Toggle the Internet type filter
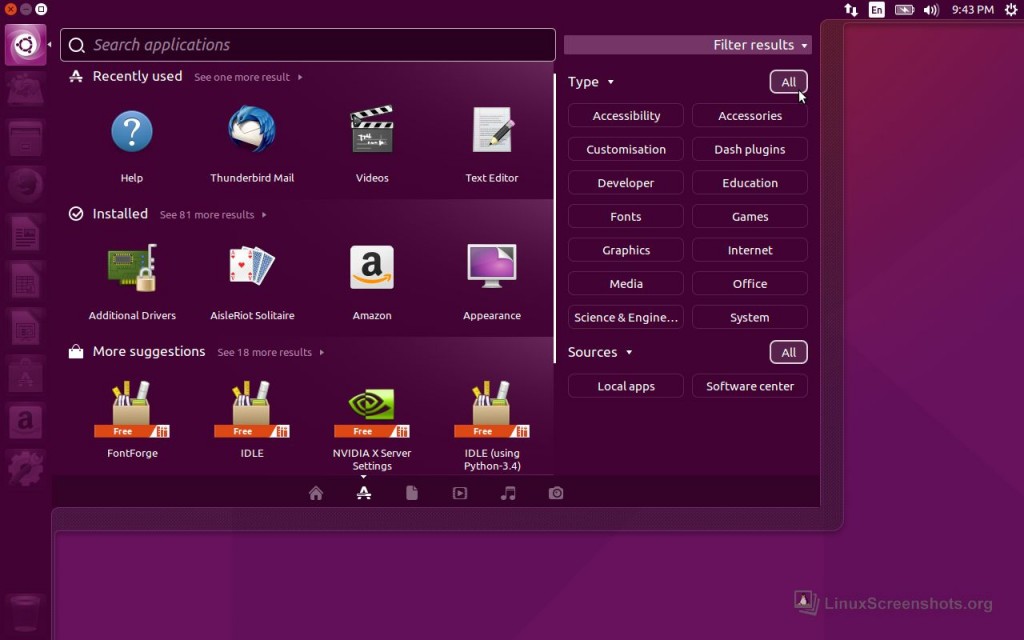 coord(749,250)
